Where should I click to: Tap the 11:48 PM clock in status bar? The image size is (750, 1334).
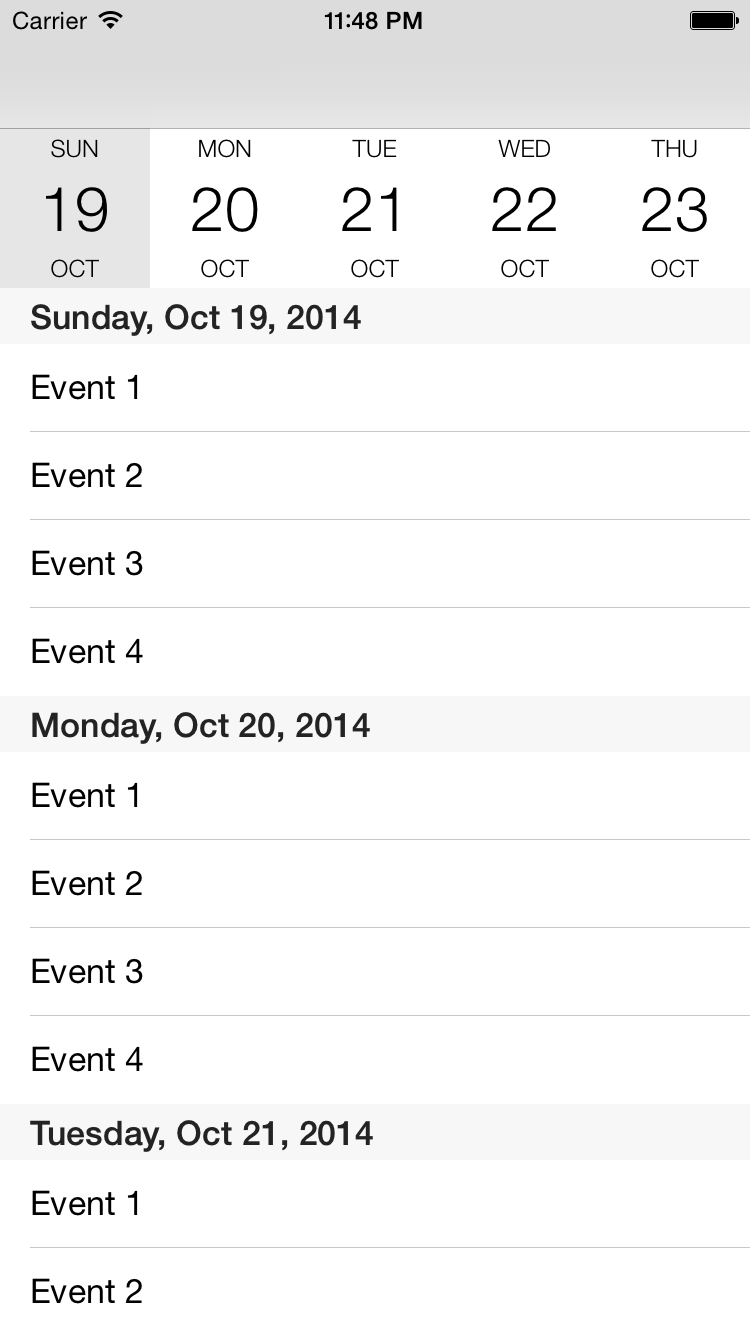[373, 20]
